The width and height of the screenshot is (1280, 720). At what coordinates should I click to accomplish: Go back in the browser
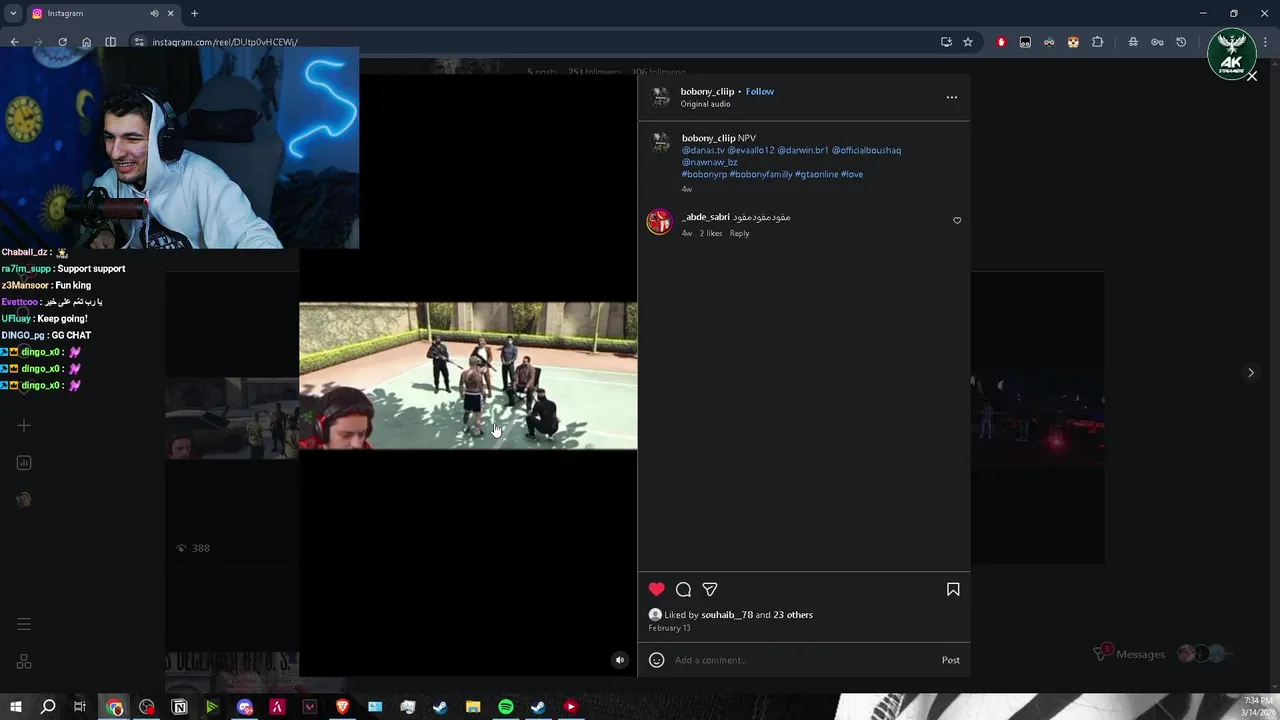14,42
